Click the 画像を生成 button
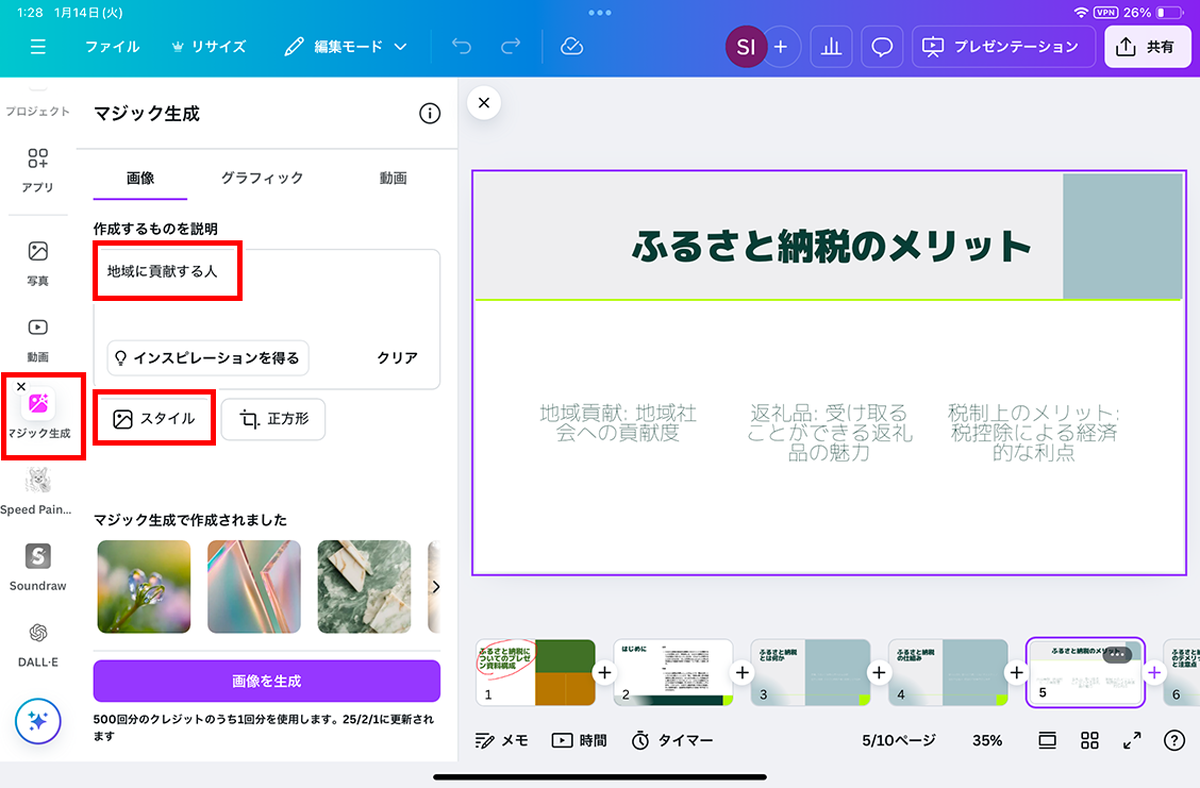The width and height of the screenshot is (1200, 788). coord(266,681)
